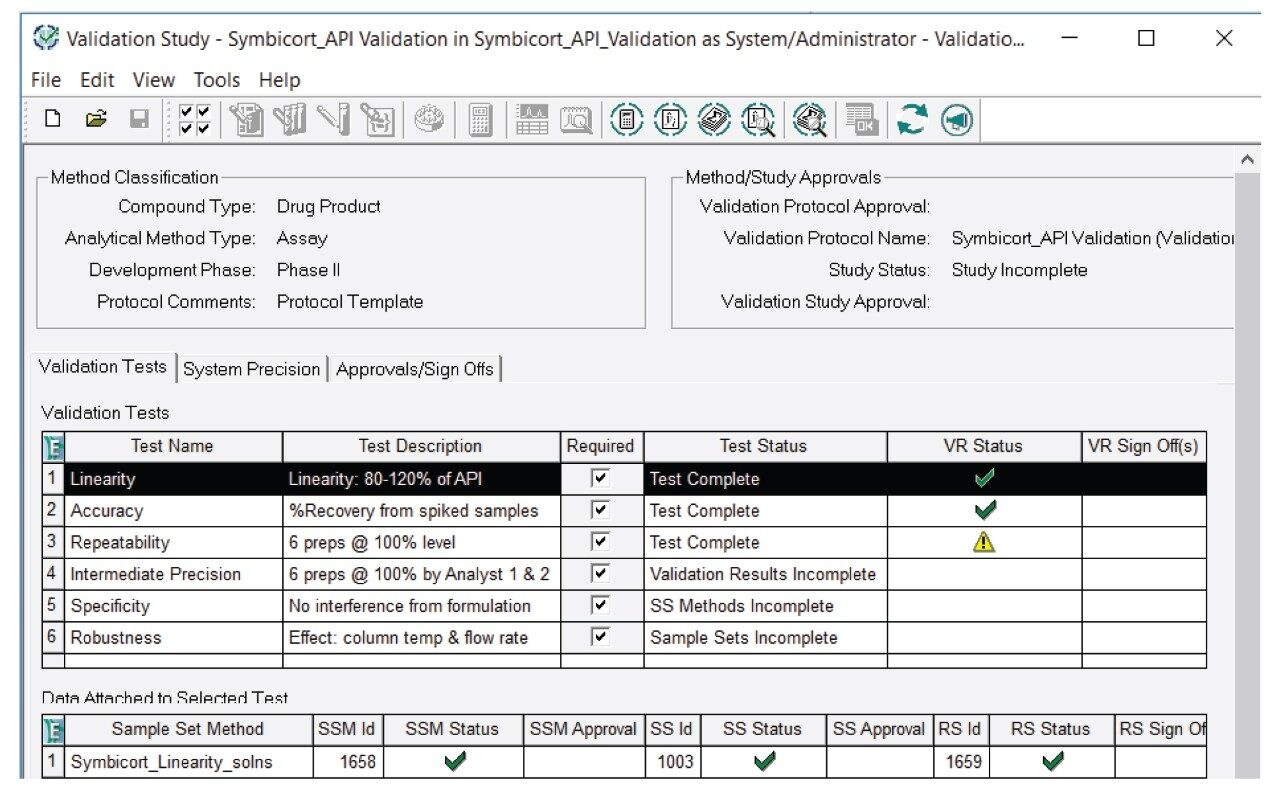Open the File menu
This screenshot has height=794, width=1280.
pos(44,80)
